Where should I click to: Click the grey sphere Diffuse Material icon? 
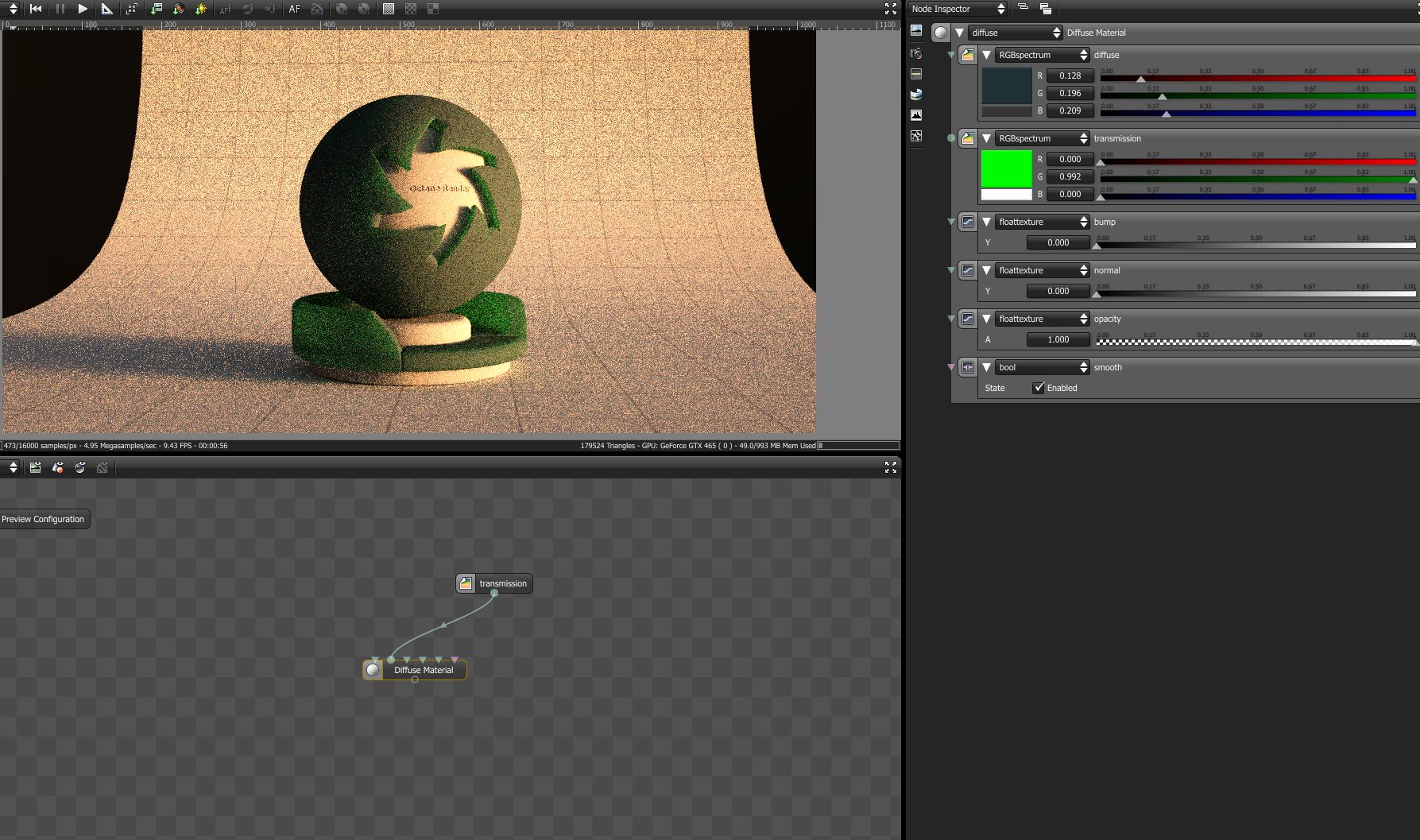(941, 33)
